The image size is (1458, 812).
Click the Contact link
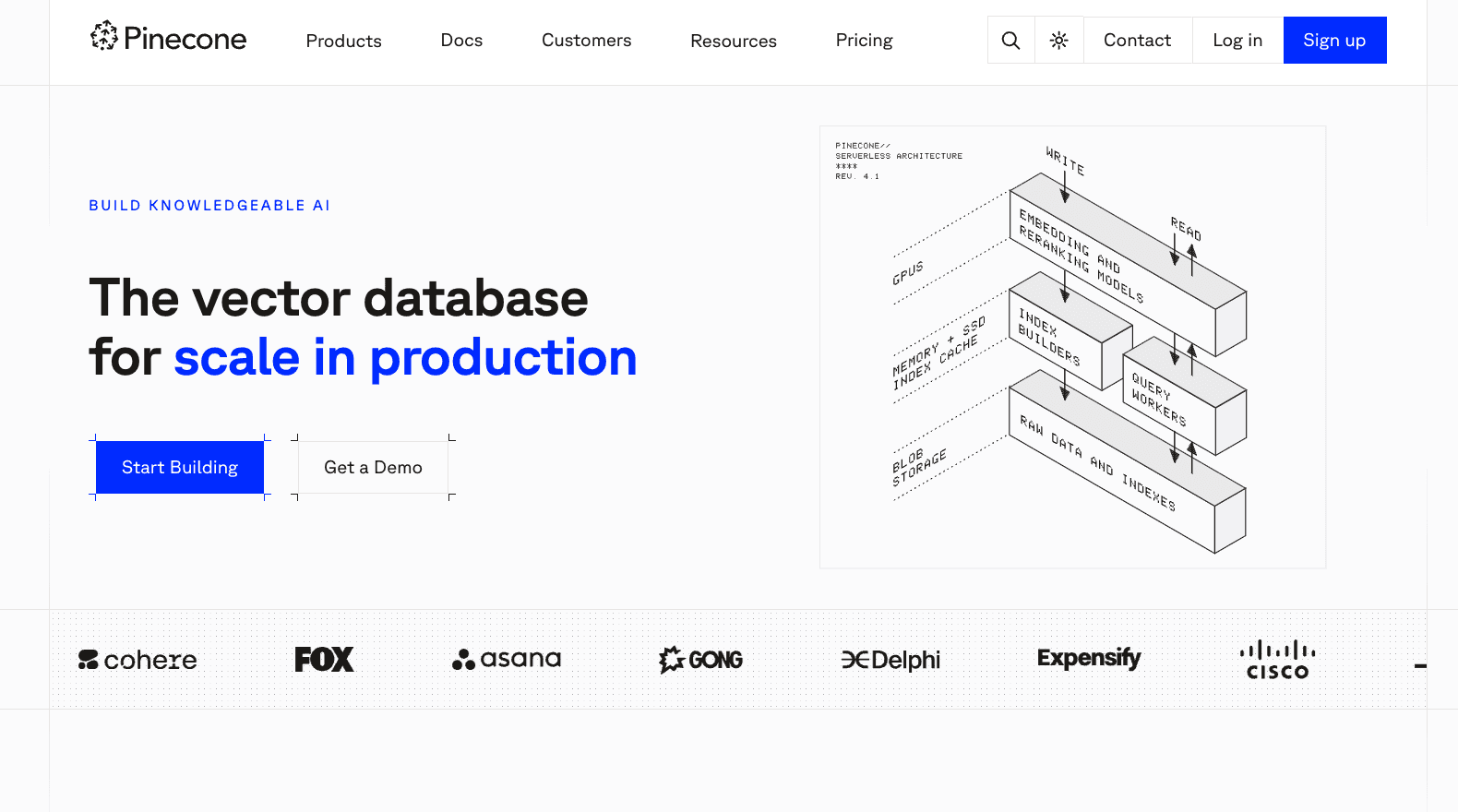1137,41
